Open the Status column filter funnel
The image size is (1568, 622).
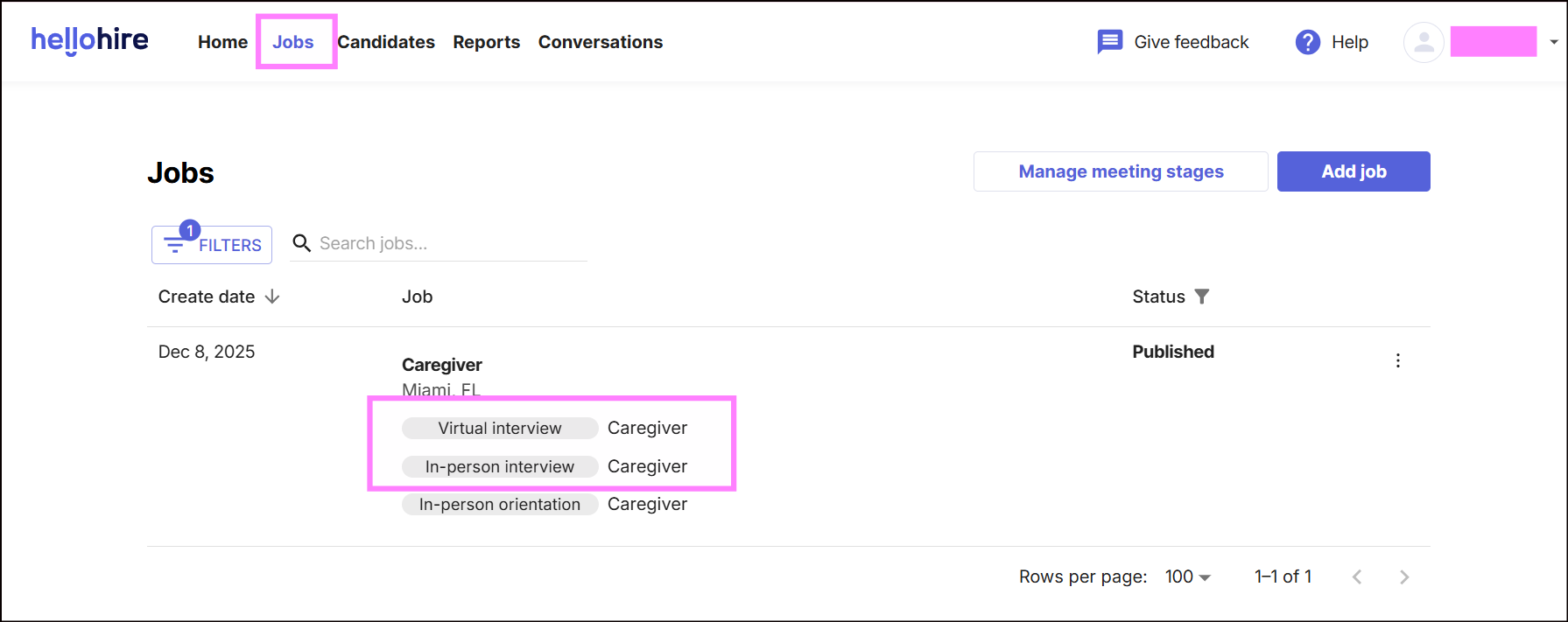pyautogui.click(x=1202, y=297)
